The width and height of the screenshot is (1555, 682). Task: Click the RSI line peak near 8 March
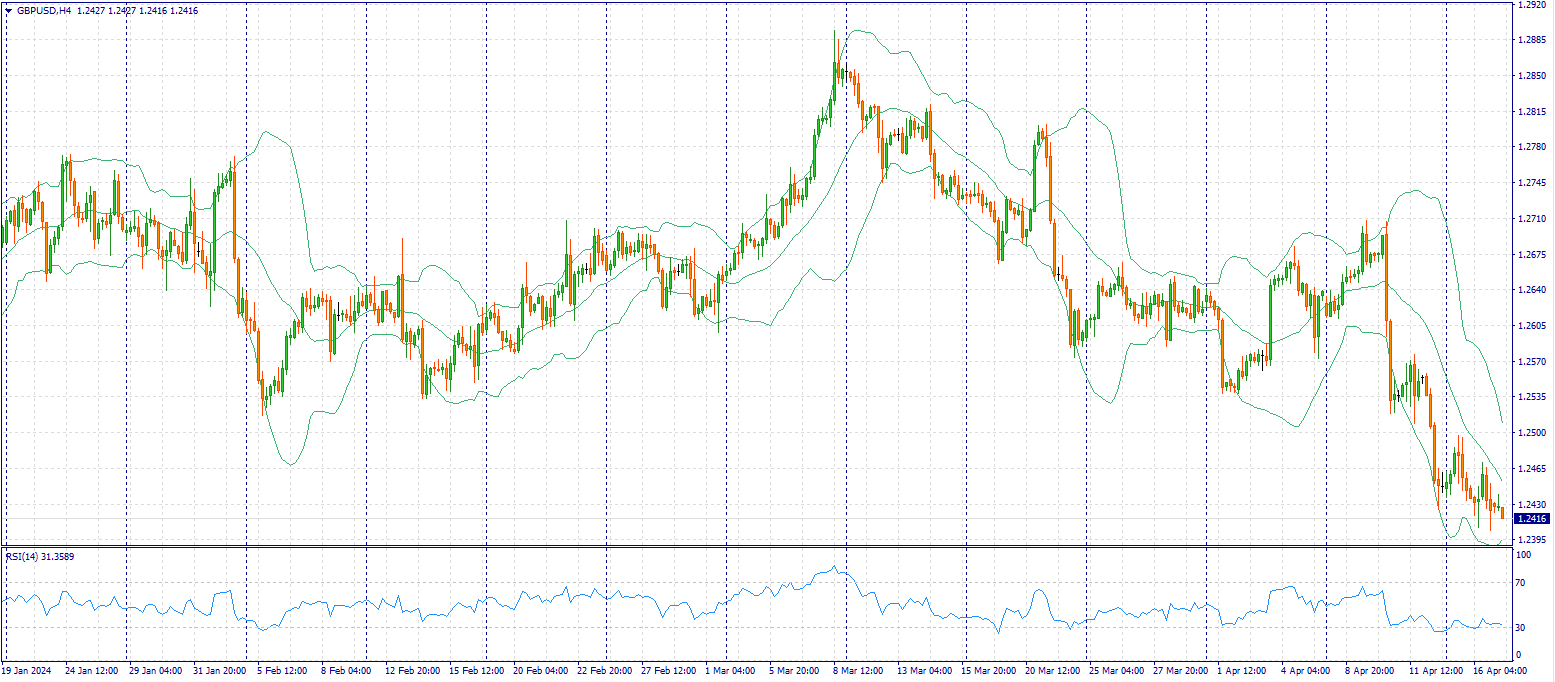[836, 568]
